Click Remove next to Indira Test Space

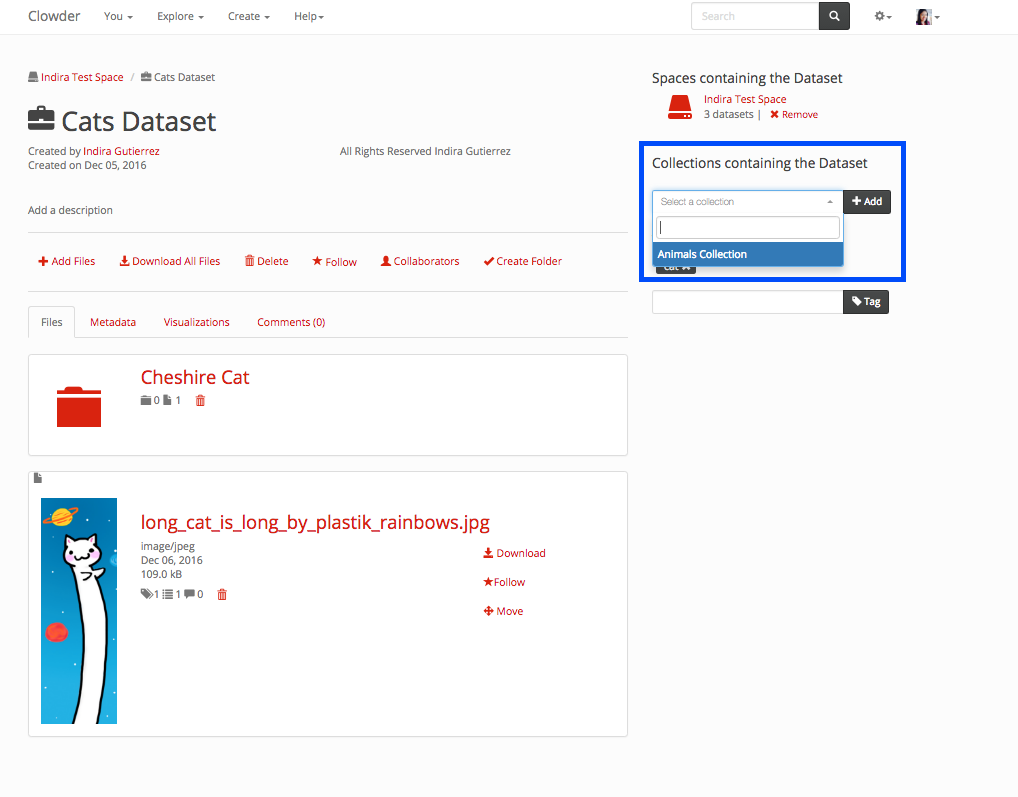pos(794,115)
